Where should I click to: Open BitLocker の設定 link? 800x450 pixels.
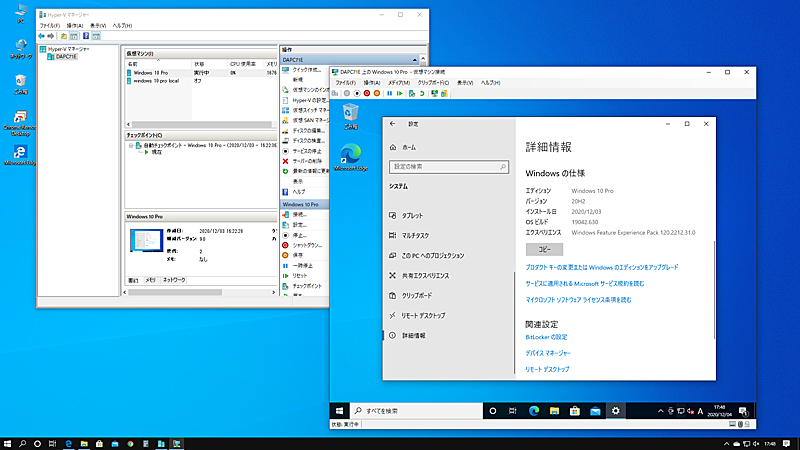[x=546, y=337]
